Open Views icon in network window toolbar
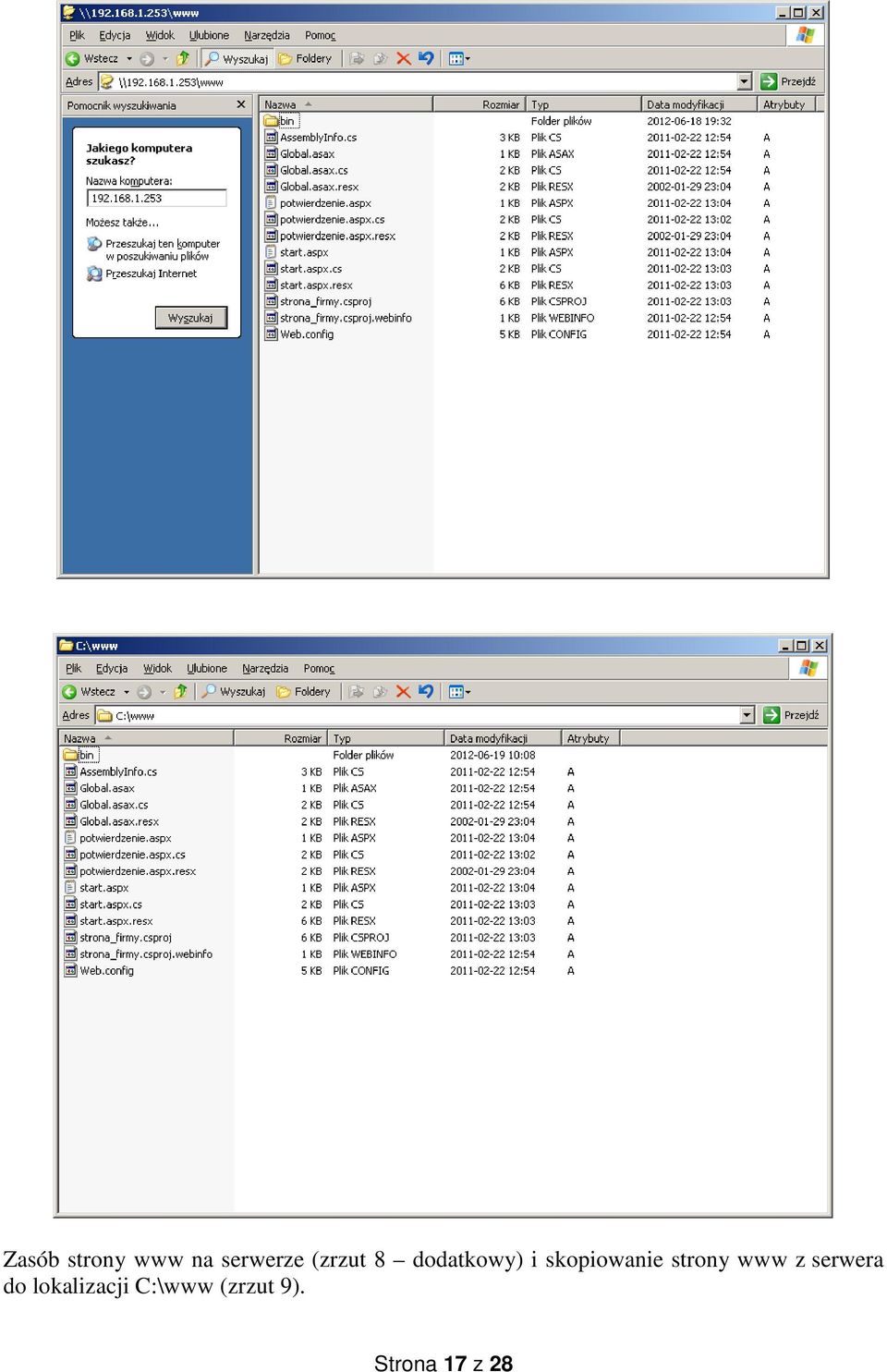The width and height of the screenshot is (887, 1372). click(456, 58)
